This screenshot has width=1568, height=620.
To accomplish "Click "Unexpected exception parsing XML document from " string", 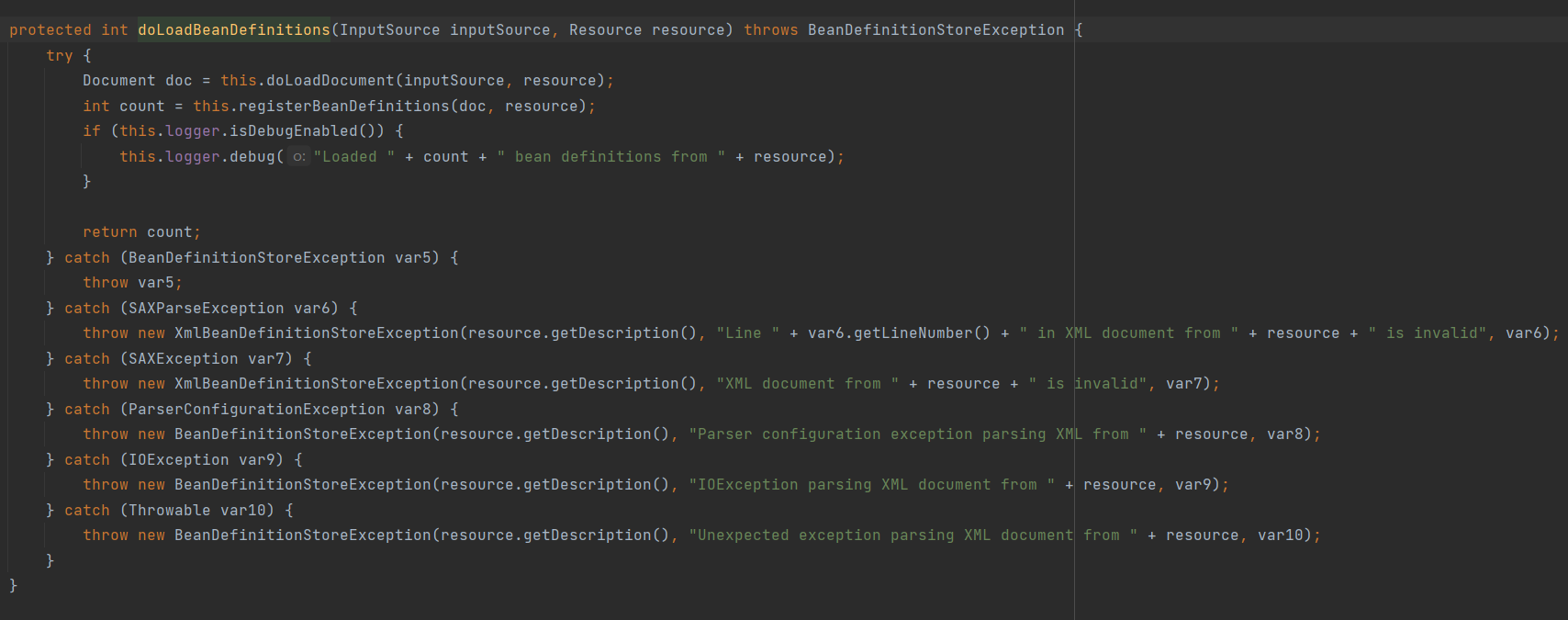I will [913, 535].
